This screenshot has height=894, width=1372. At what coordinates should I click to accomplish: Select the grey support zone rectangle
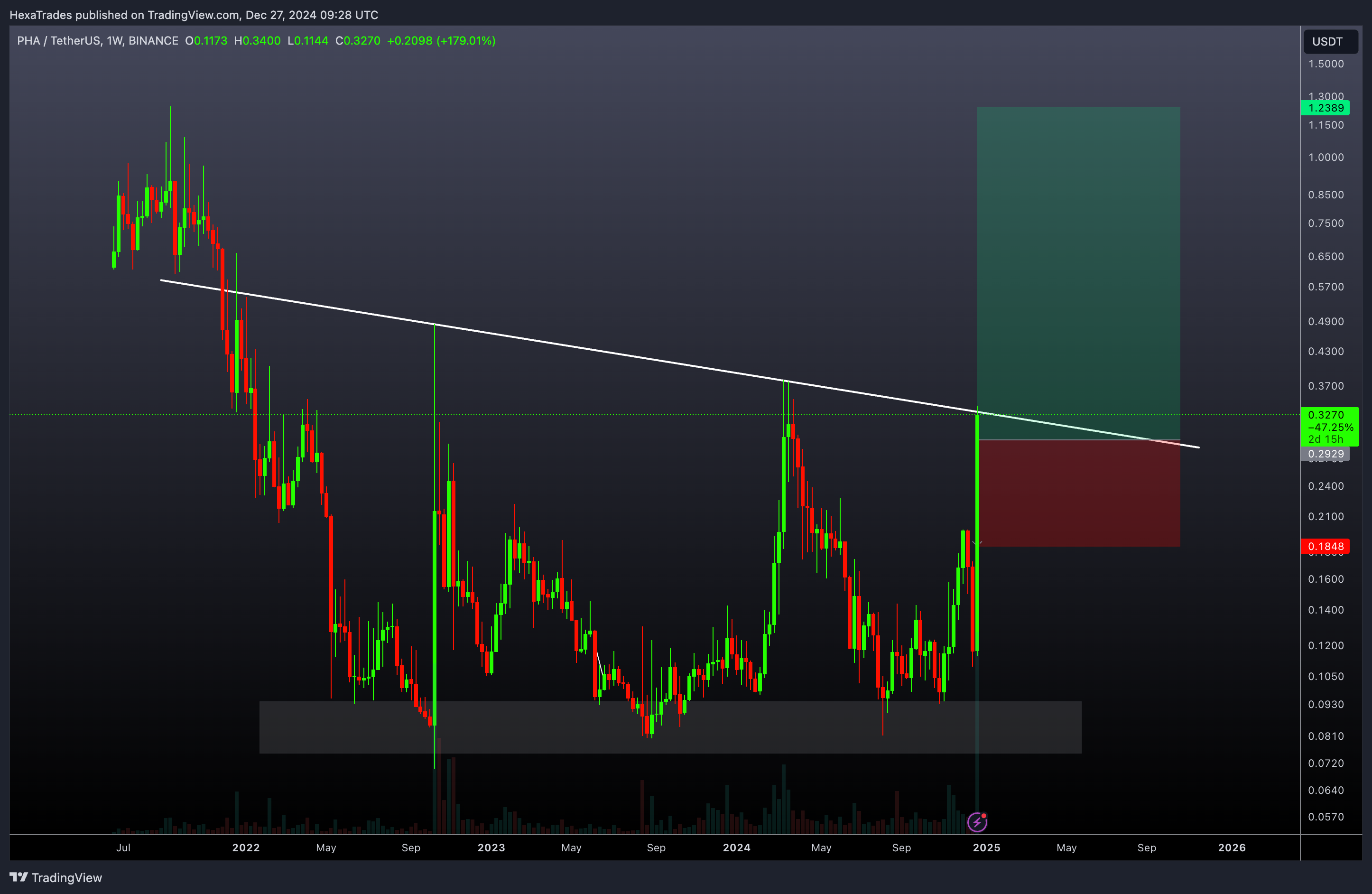670,727
